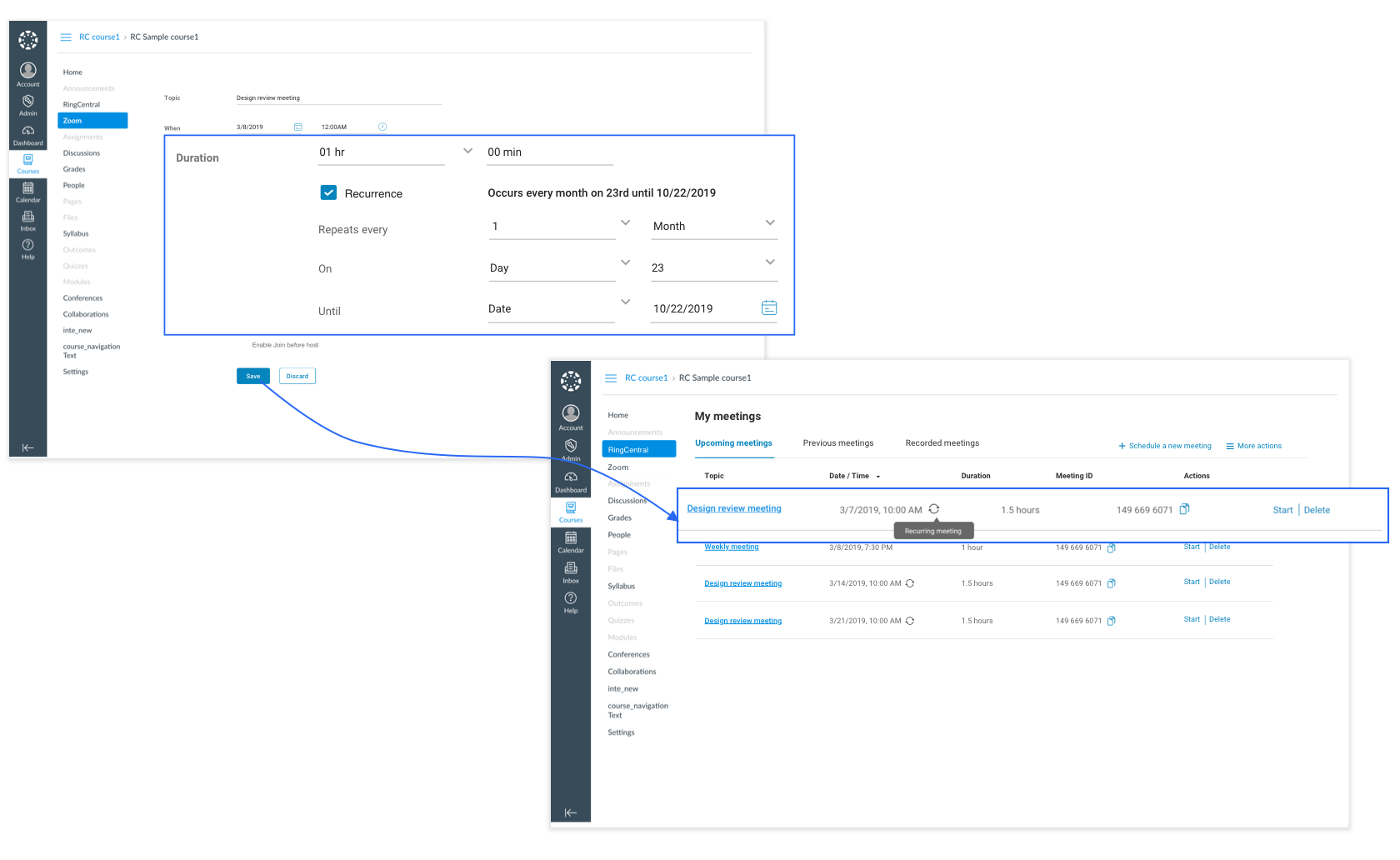
Task: Toggle hamburger menu in right window
Action: [x=611, y=377]
